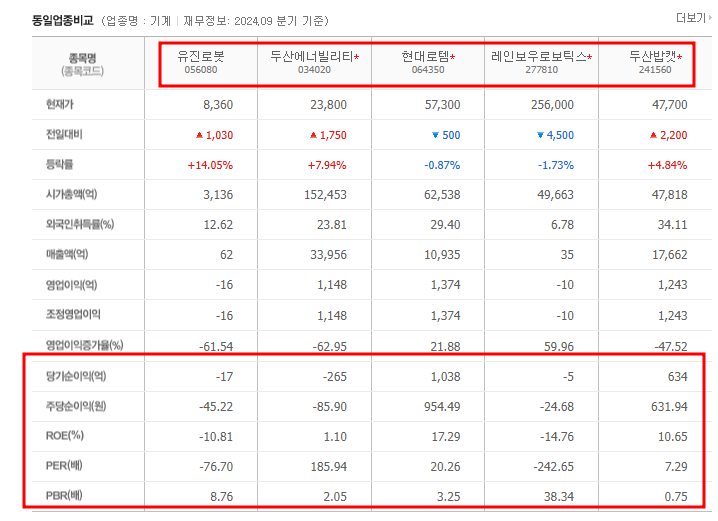This screenshot has height=521, width=718.
Task: Click the 등락률 row label
Action: click(60, 164)
